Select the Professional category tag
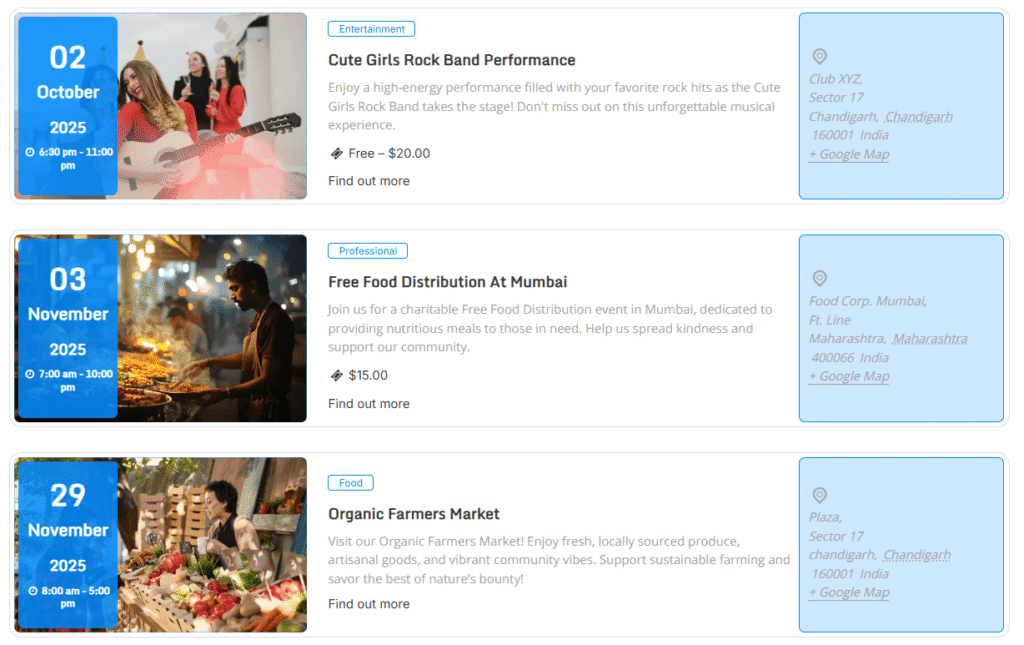The height and width of the screenshot is (645, 1024). (x=368, y=251)
